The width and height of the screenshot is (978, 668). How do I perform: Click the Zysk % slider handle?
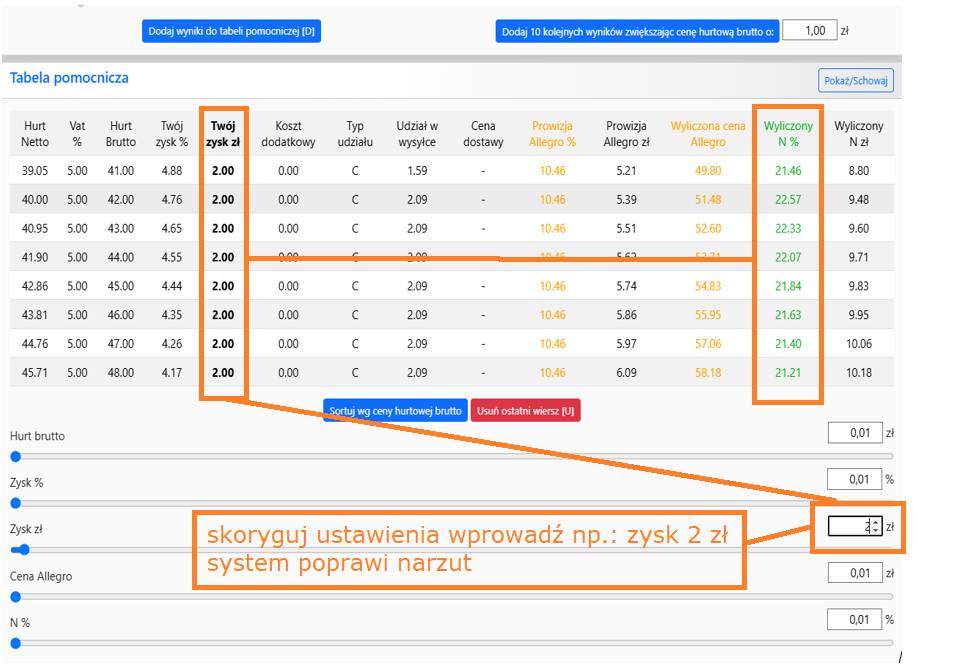tap(15, 503)
